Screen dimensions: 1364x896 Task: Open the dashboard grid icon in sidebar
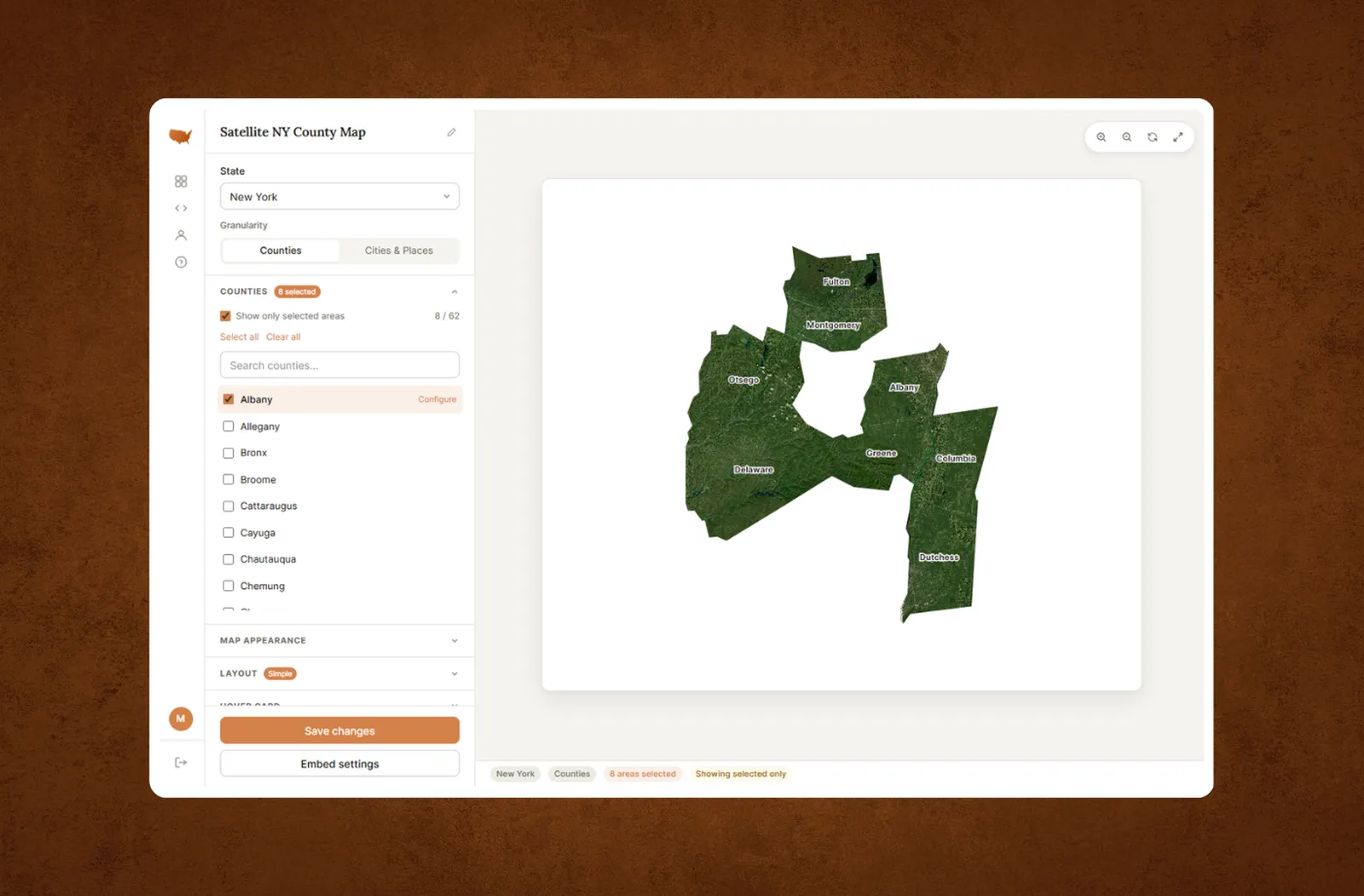[x=181, y=182]
